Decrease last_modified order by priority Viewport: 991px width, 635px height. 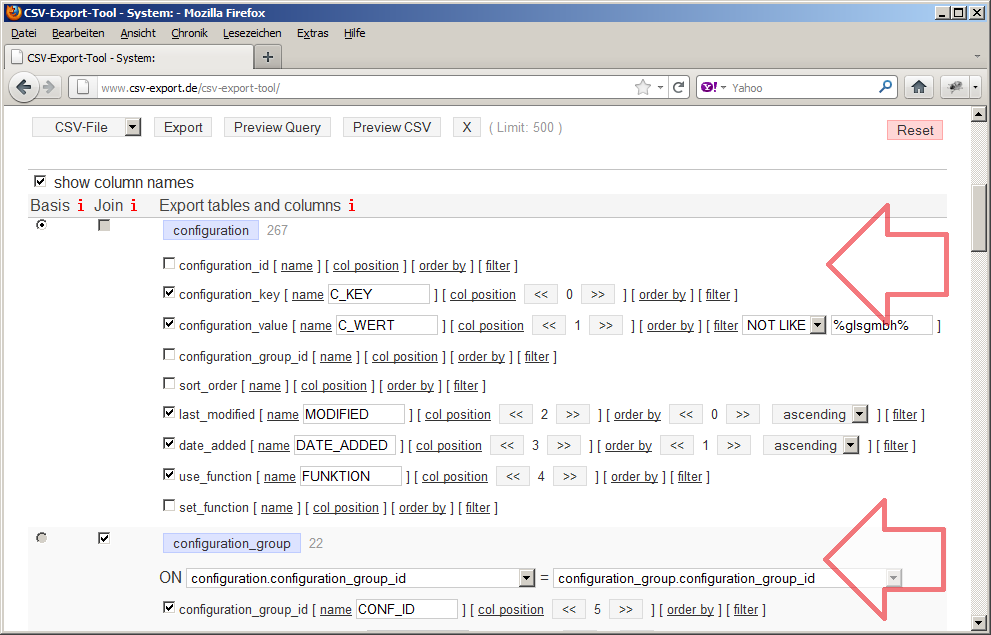[686, 414]
